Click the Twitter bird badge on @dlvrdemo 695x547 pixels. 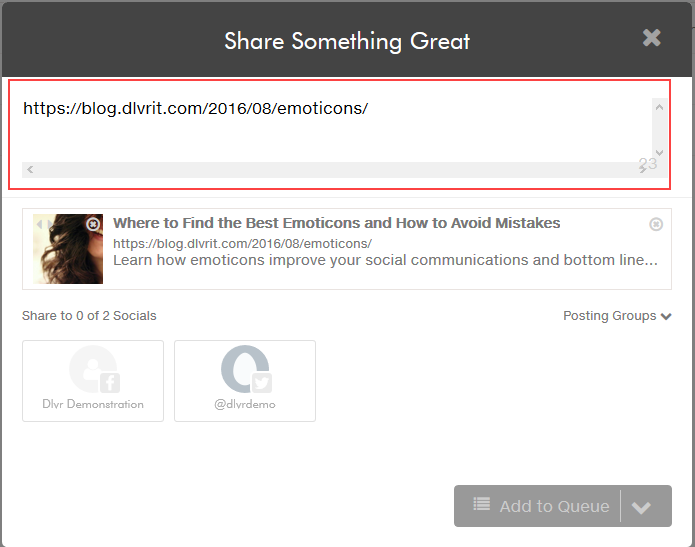262,383
